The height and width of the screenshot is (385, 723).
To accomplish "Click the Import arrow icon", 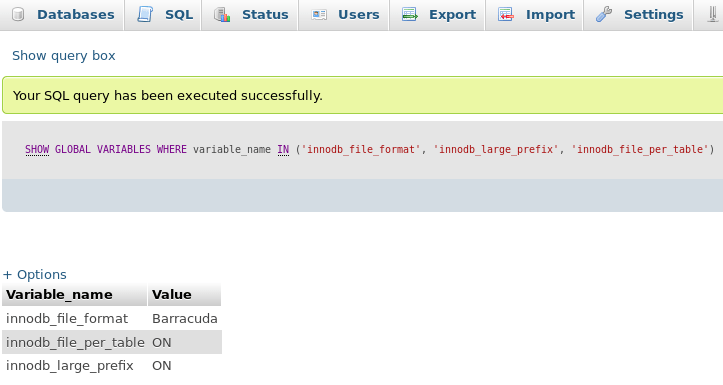I will tap(506, 15).
